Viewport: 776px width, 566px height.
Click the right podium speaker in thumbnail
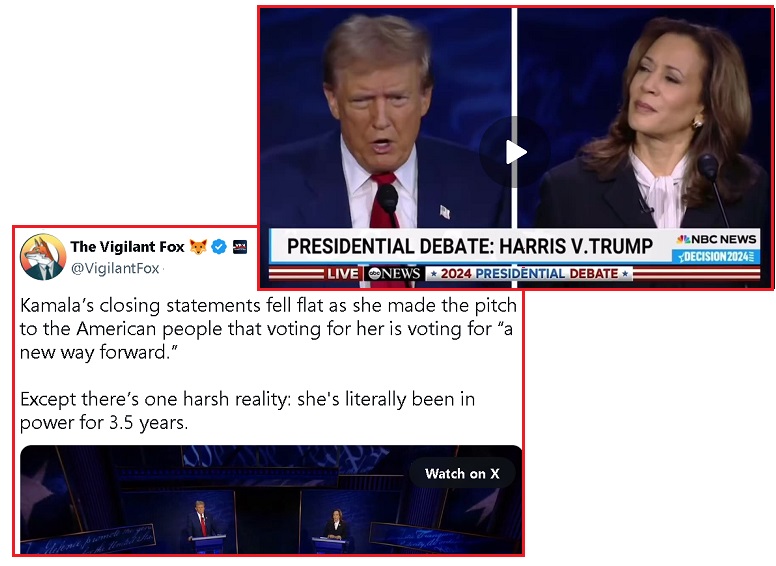pos(337,524)
